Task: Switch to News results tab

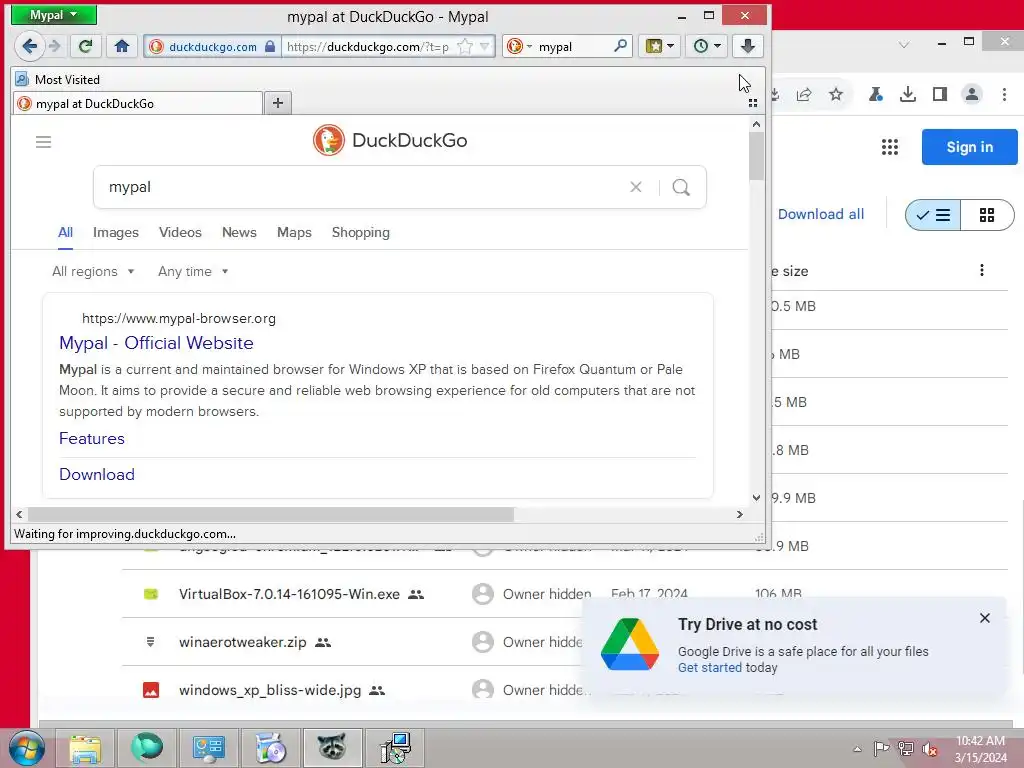Action: point(239,232)
